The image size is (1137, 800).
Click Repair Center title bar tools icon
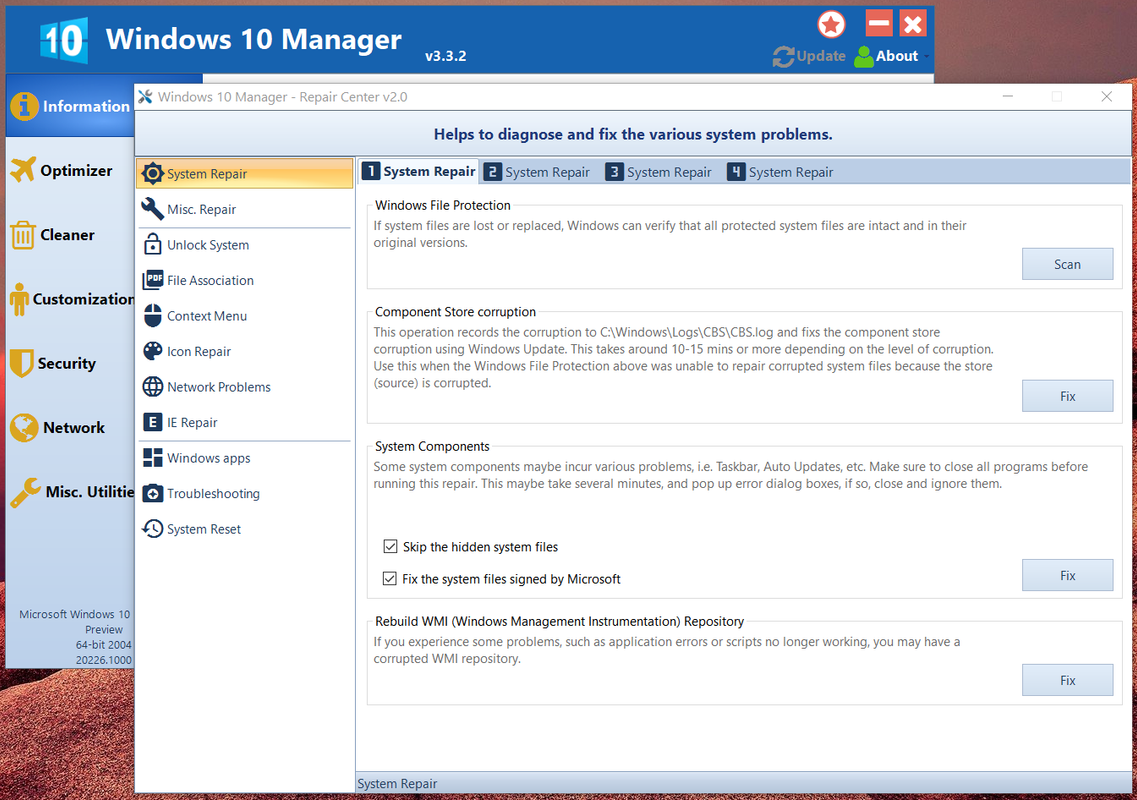click(x=145, y=96)
